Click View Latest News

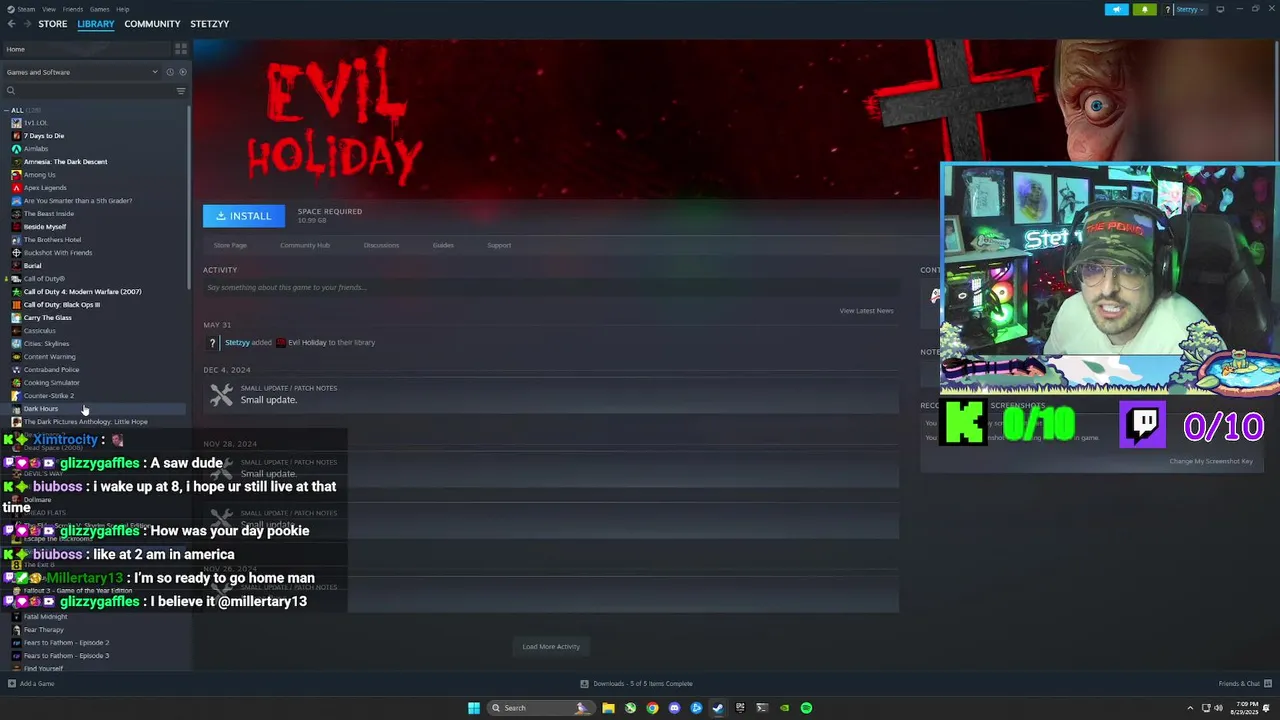866,311
